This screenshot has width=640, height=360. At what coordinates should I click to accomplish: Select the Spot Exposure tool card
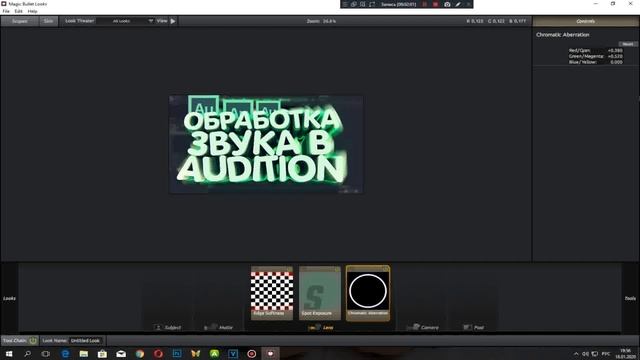(x=320, y=293)
